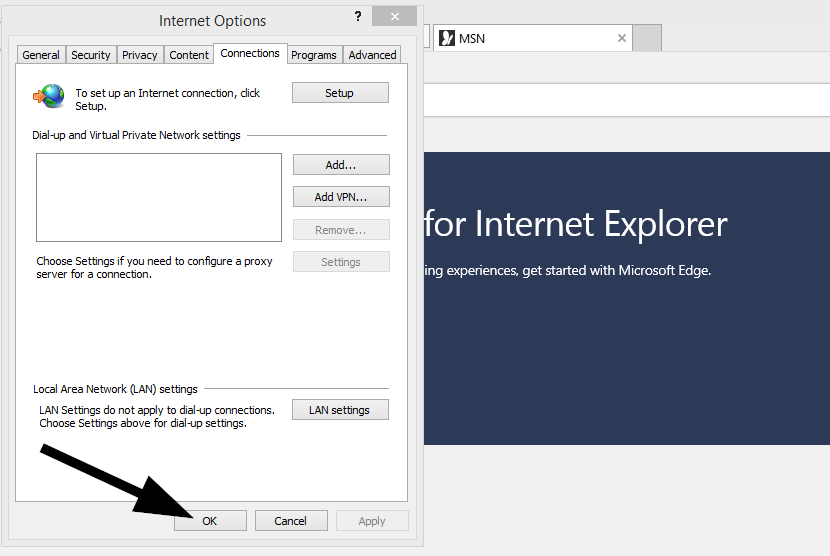Open LAN settings
This screenshot has width=830, height=556.
340,410
